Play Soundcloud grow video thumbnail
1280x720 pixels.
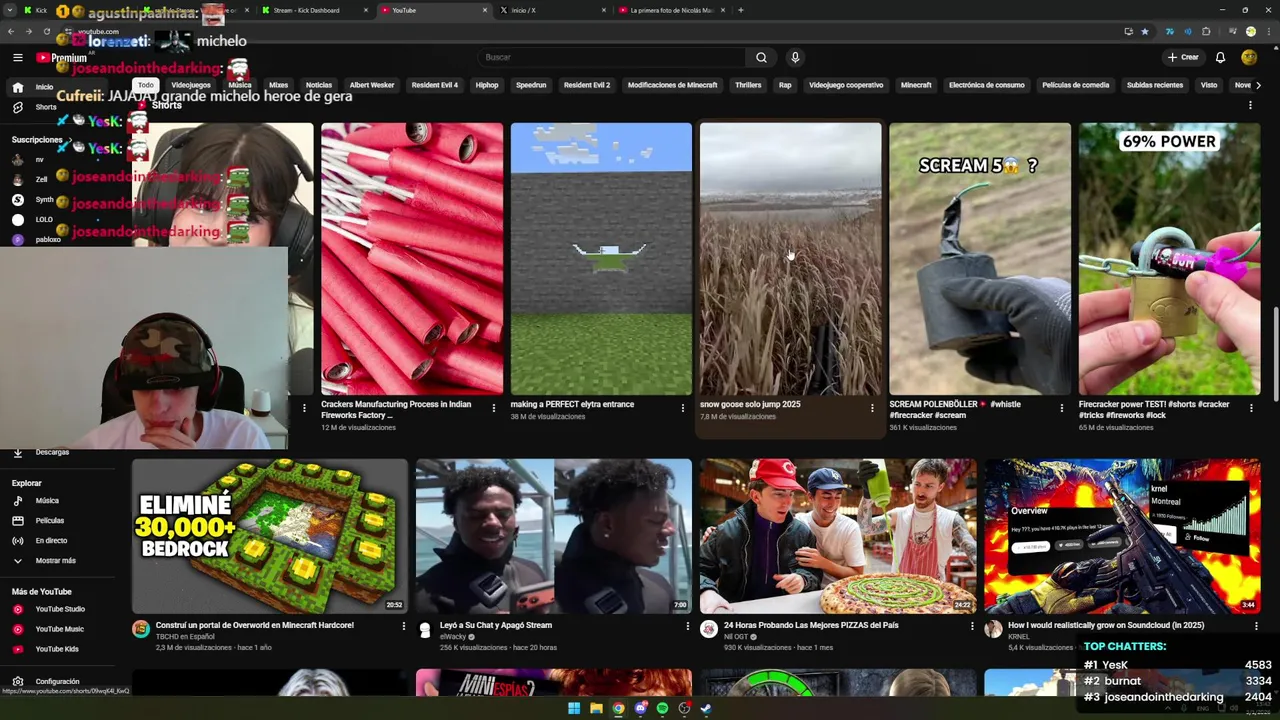(x=1122, y=536)
